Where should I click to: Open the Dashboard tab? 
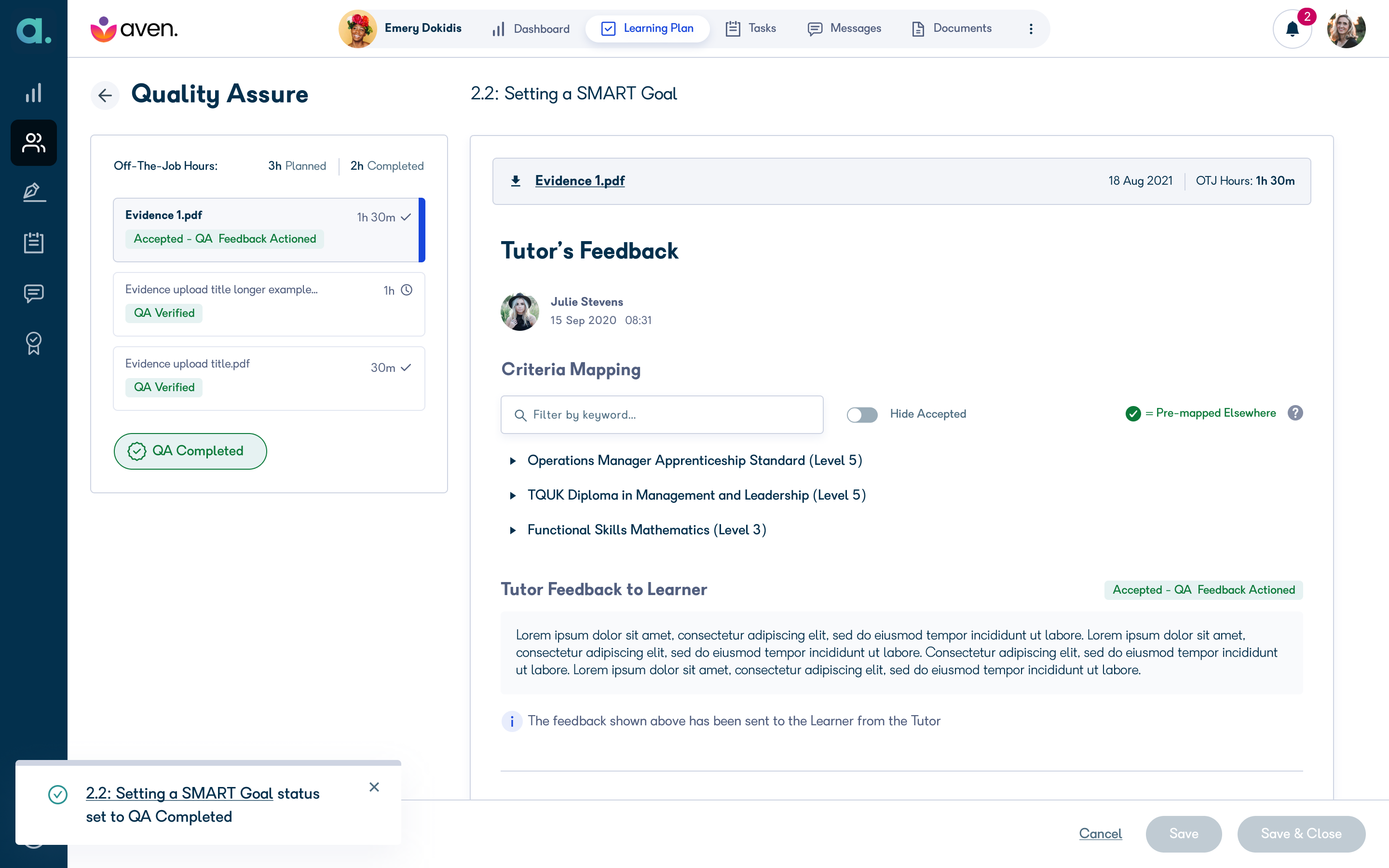(531, 29)
